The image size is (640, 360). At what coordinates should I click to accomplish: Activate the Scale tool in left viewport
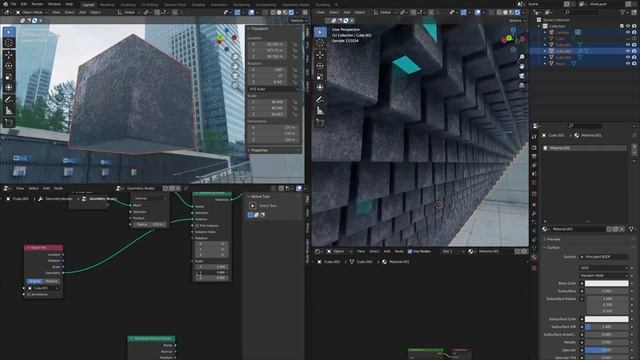9,77
